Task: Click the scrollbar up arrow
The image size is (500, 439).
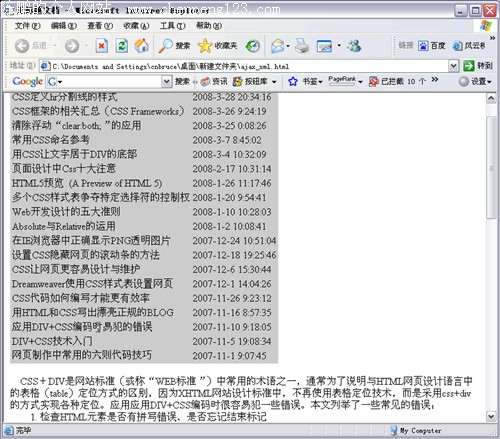Action: [491, 98]
